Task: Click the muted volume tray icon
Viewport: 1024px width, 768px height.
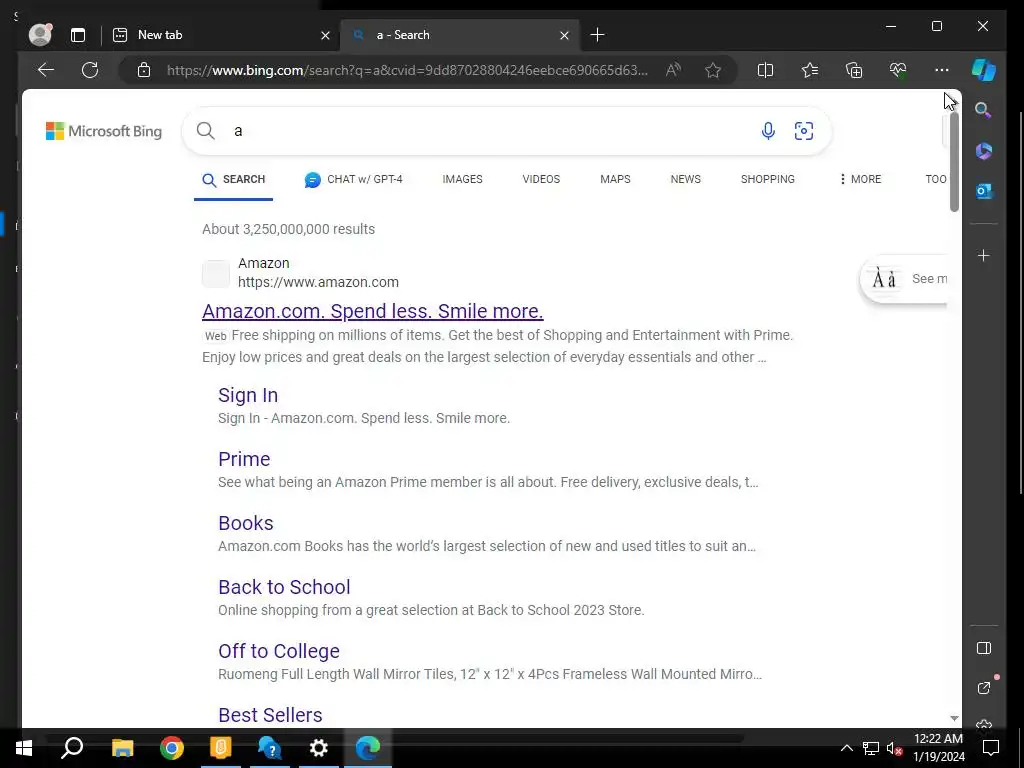Action: tap(894, 748)
